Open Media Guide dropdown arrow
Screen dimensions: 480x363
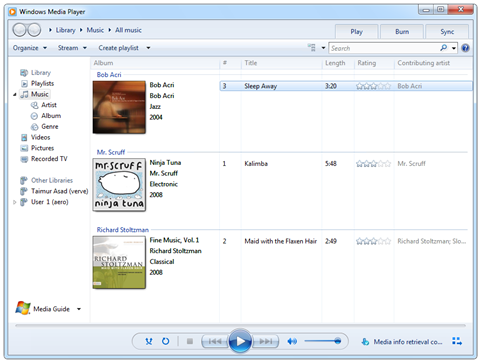click(x=79, y=309)
